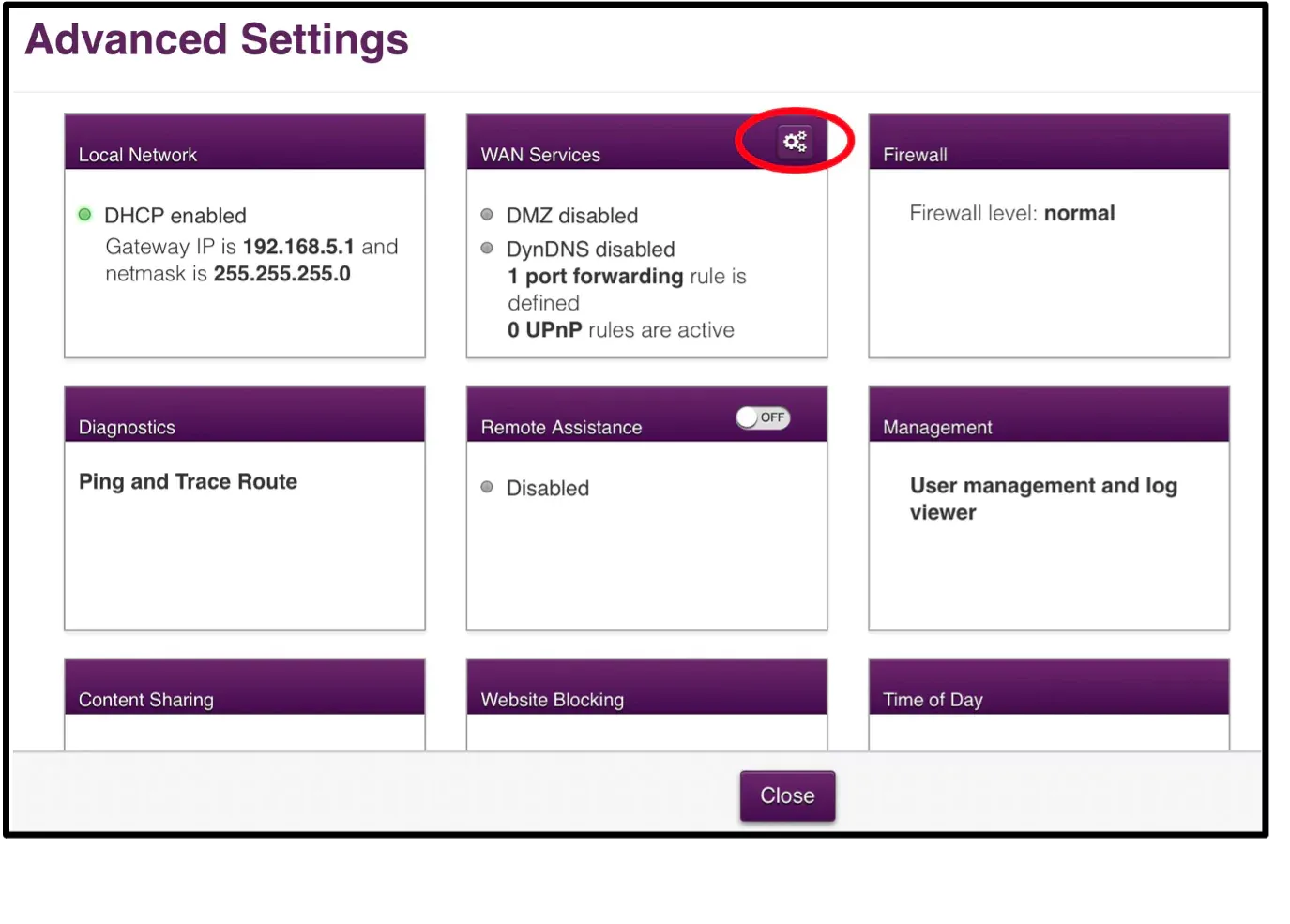Select Ping and Trace Route link

click(x=188, y=481)
